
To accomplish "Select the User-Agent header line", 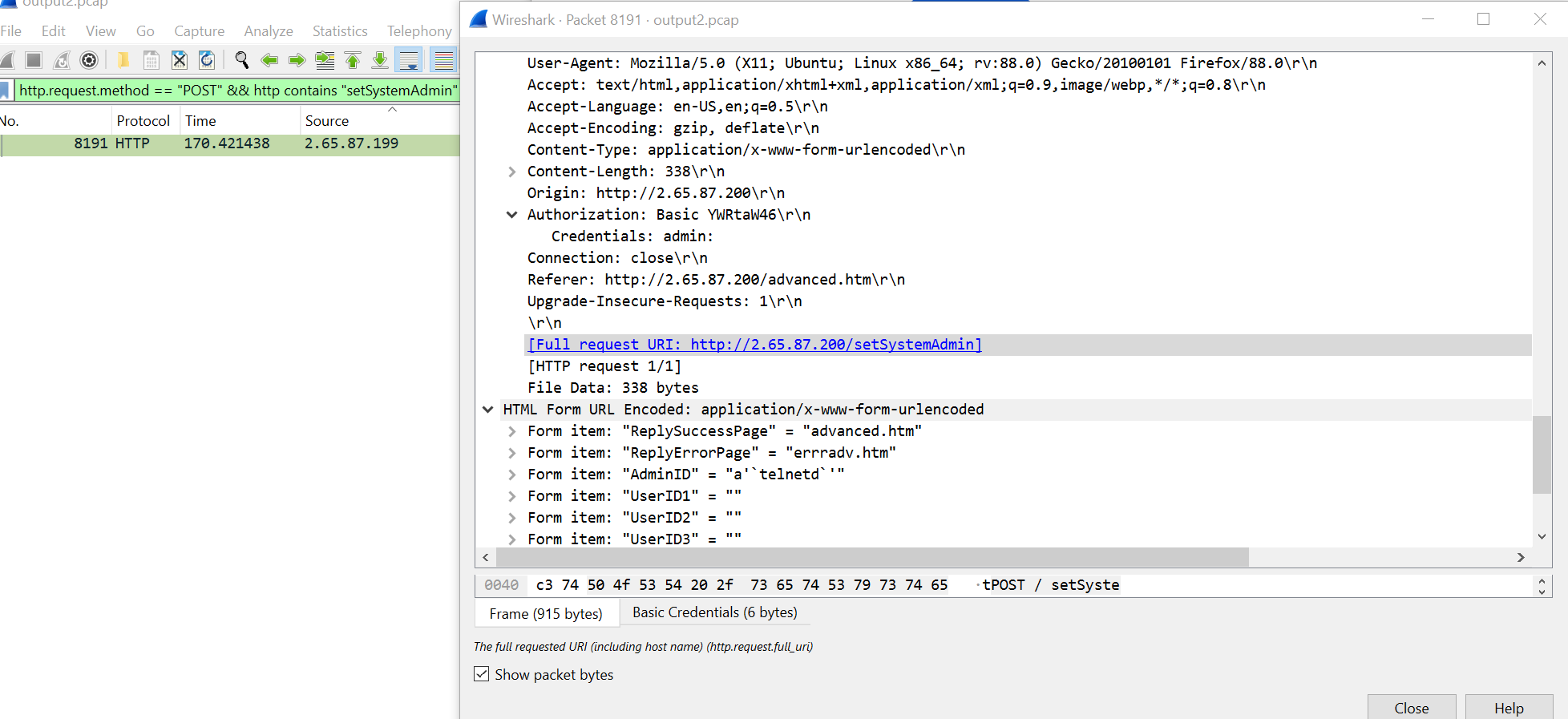I will (922, 63).
